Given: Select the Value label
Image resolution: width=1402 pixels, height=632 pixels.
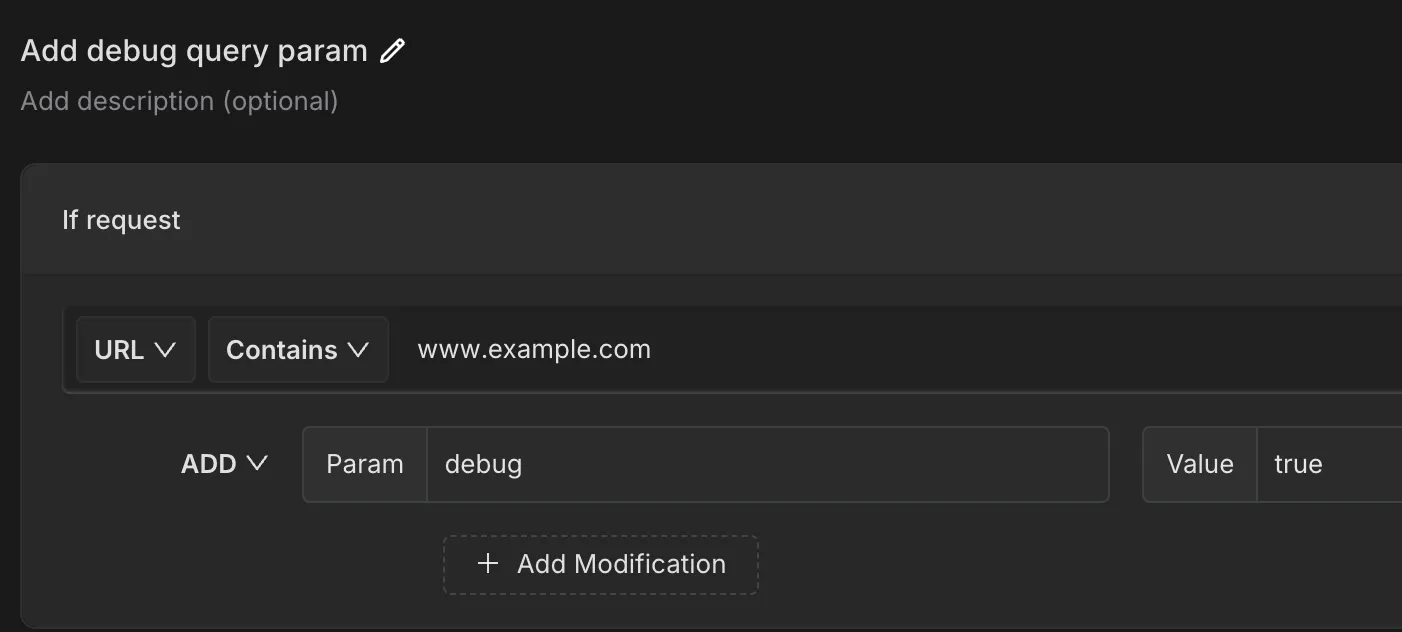Looking at the screenshot, I should coord(1199,463).
